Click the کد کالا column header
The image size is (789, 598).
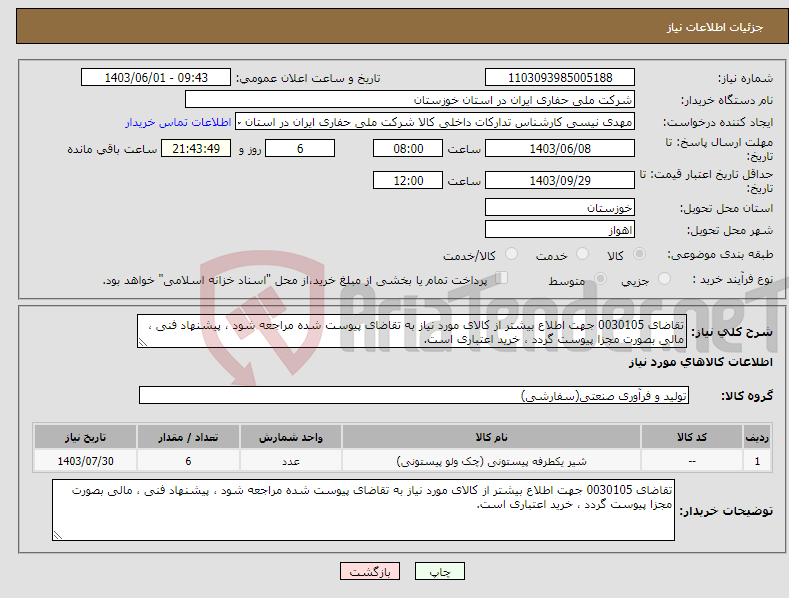click(692, 437)
